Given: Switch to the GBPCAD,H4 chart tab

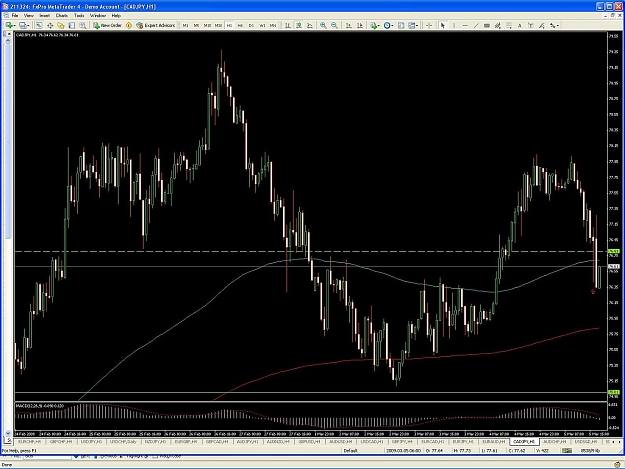Looking at the screenshot, I should pos(217,442).
